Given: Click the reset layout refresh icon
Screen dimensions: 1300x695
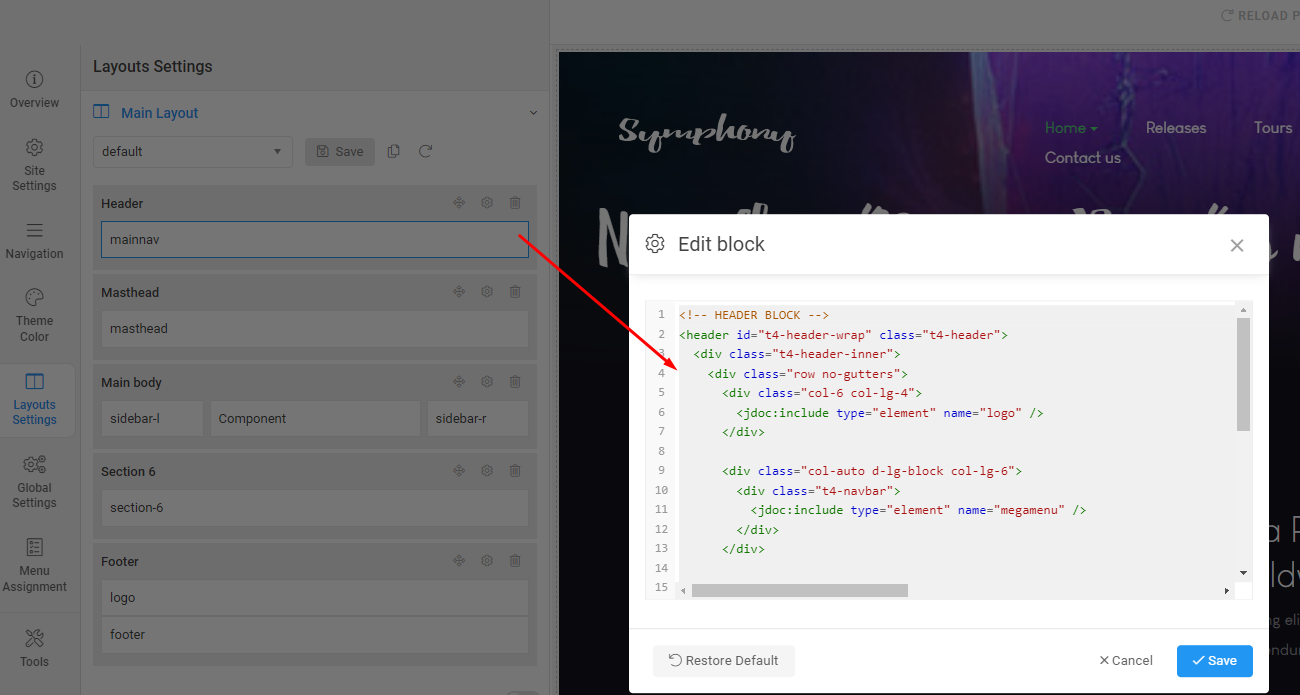Looking at the screenshot, I should [x=425, y=151].
